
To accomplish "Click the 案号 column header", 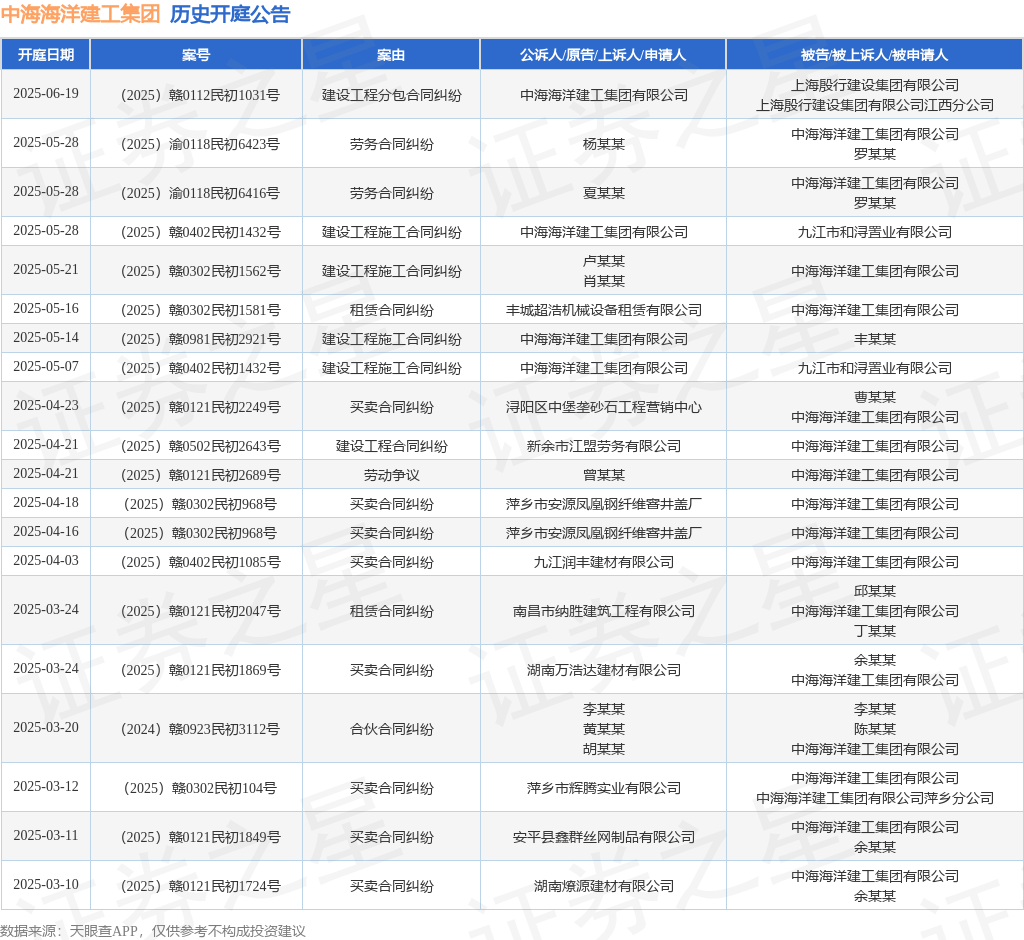I will point(196,55).
